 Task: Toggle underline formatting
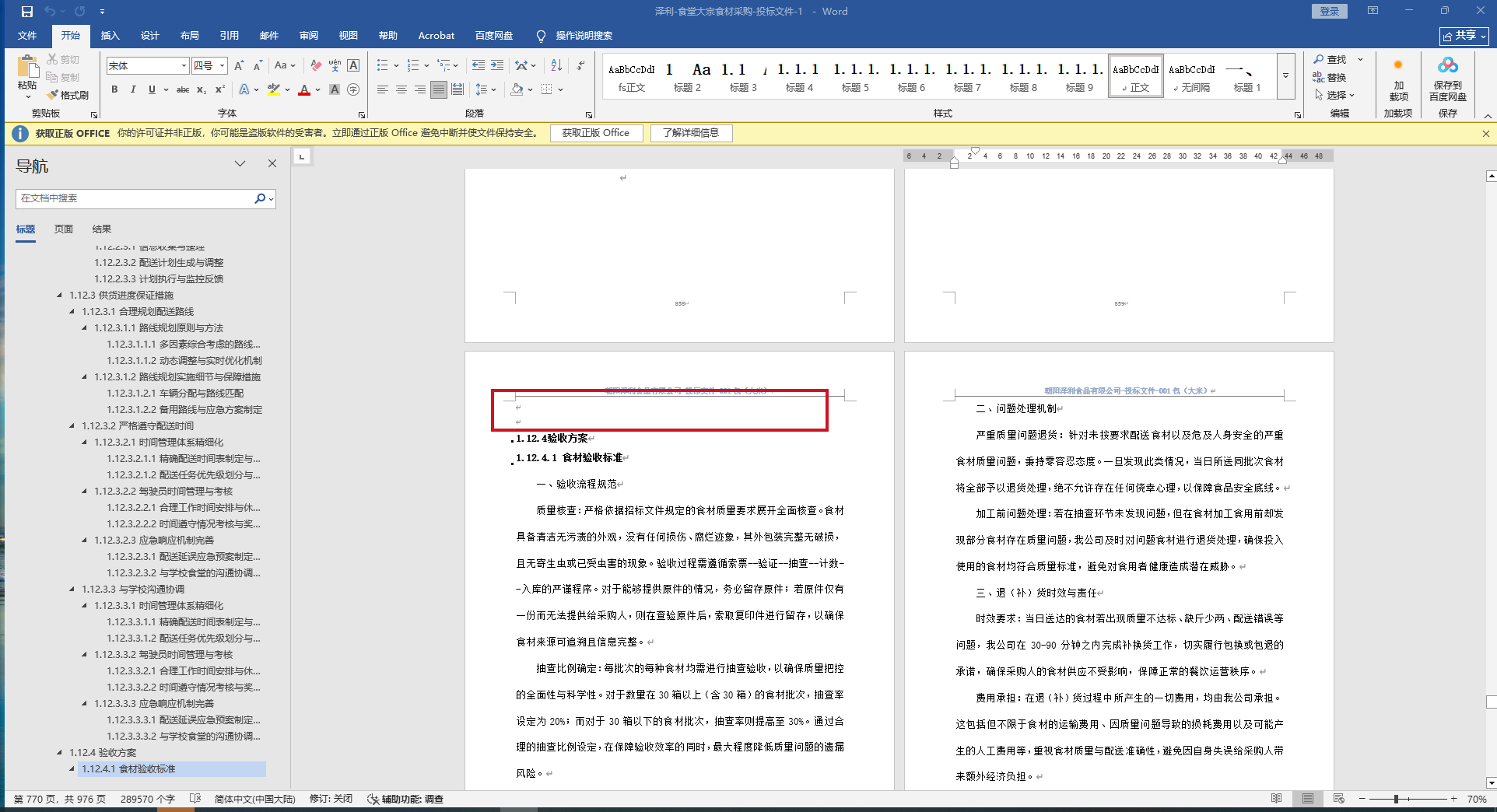[x=152, y=89]
